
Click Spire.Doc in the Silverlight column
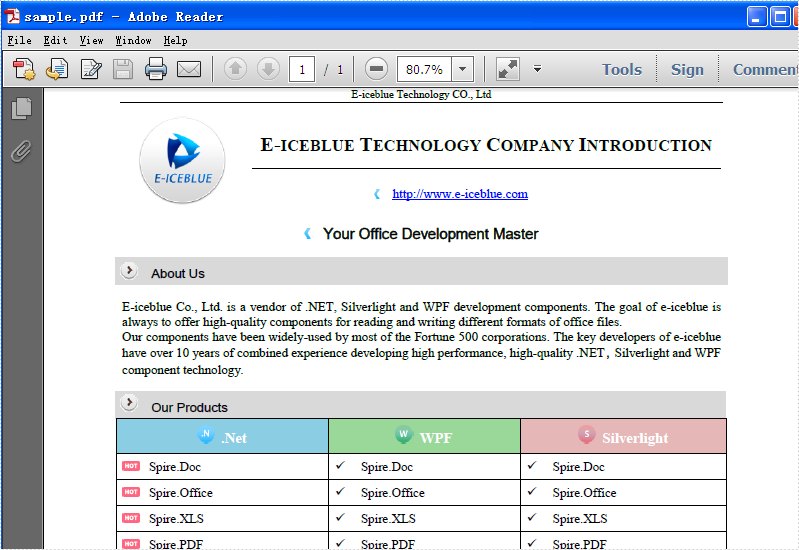(x=578, y=466)
